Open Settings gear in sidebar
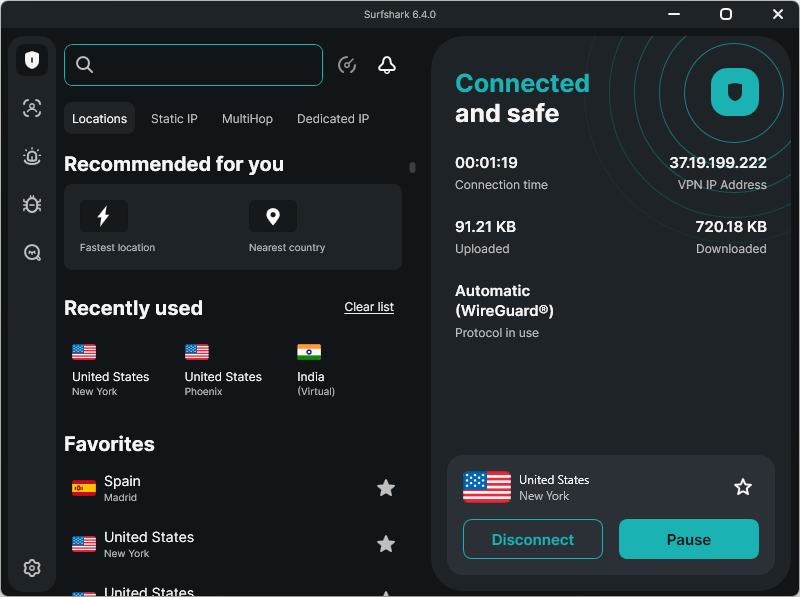800x597 pixels. tap(32, 568)
